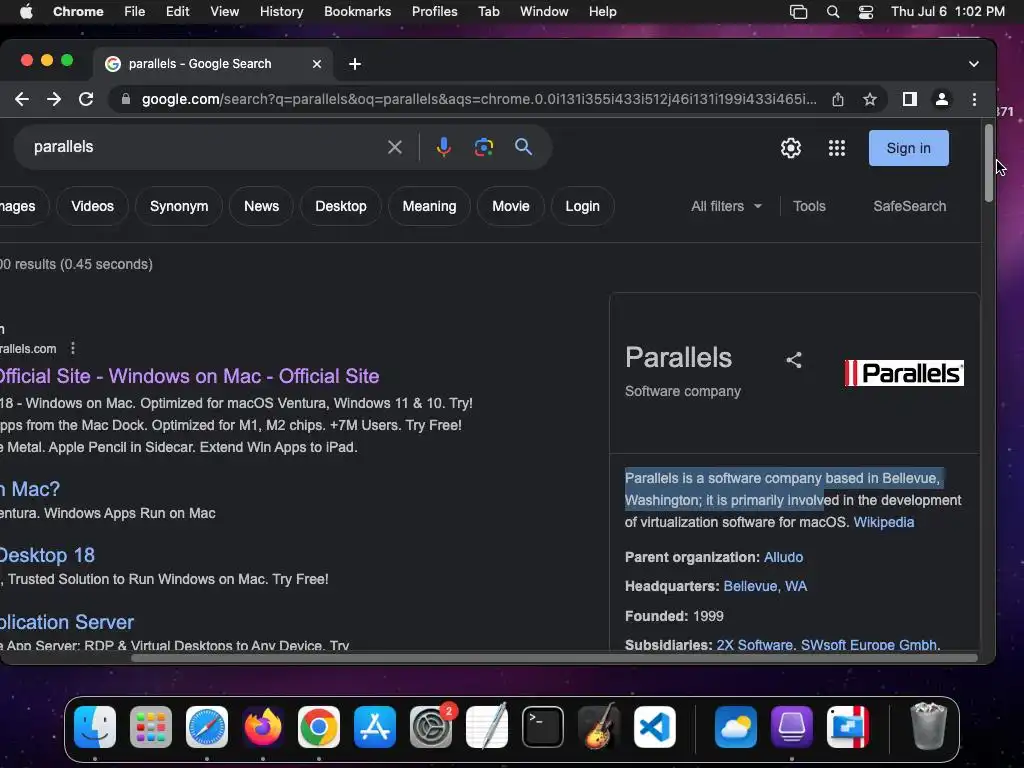Open the Wikipedia link in knowledge panel
Screen dimensions: 1024x768
pos(884,522)
